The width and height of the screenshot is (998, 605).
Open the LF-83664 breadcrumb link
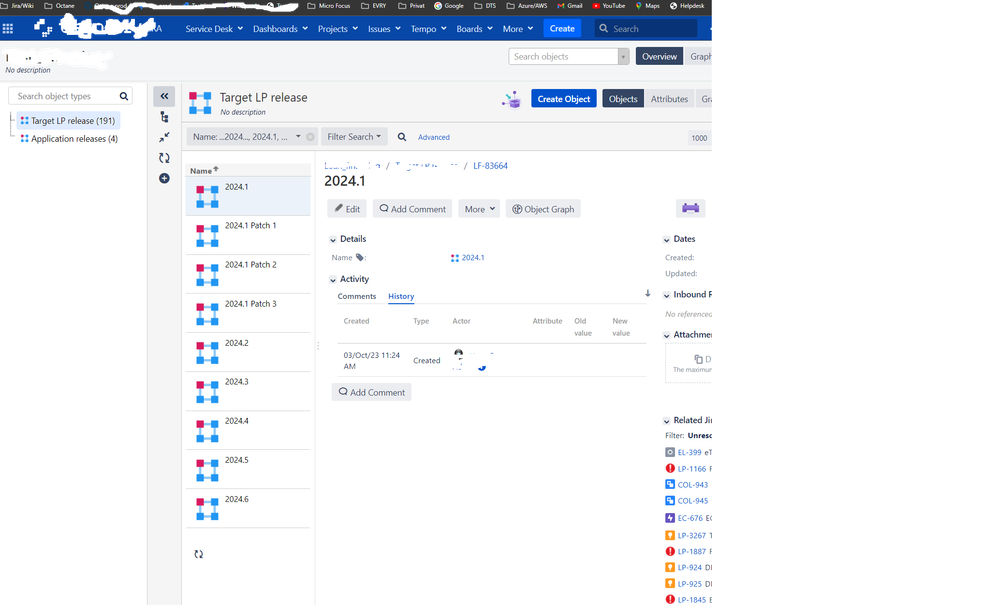490,165
